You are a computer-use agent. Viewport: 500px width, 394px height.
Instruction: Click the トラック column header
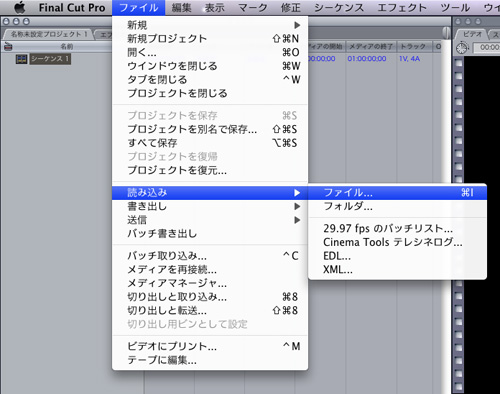(x=413, y=47)
